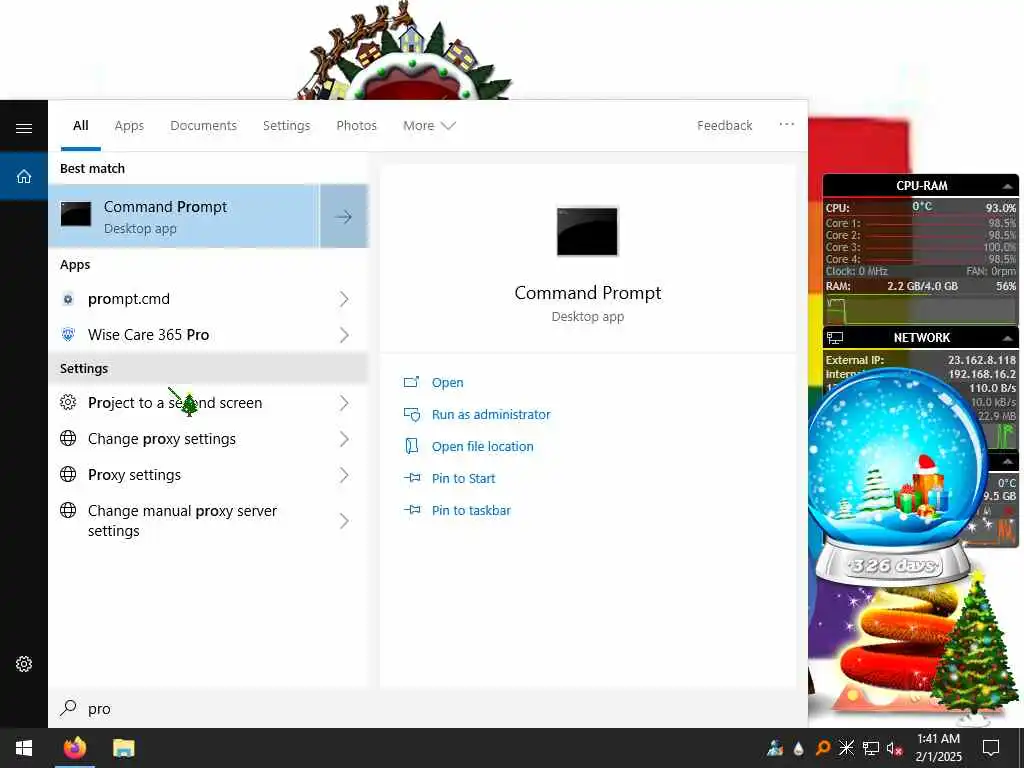1024x768 pixels.
Task: Click the prompt.cmd file icon
Action: 68,299
